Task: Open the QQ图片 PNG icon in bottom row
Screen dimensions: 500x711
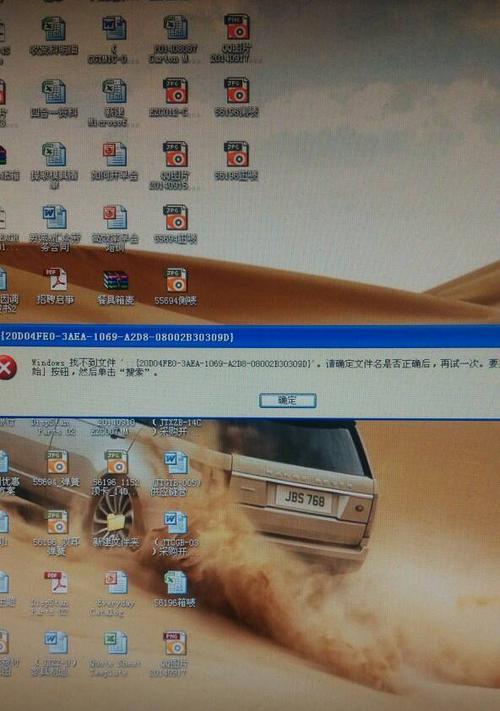Action: click(174, 654)
